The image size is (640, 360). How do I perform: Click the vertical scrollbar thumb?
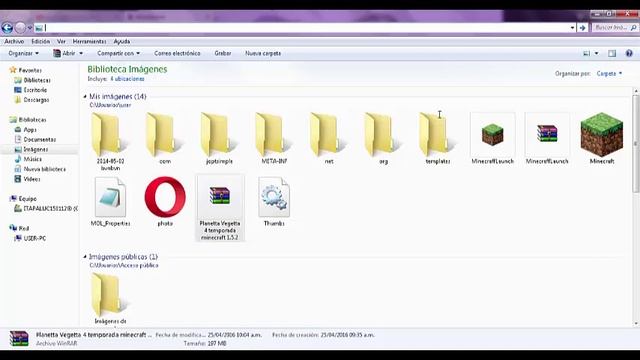click(x=636, y=144)
